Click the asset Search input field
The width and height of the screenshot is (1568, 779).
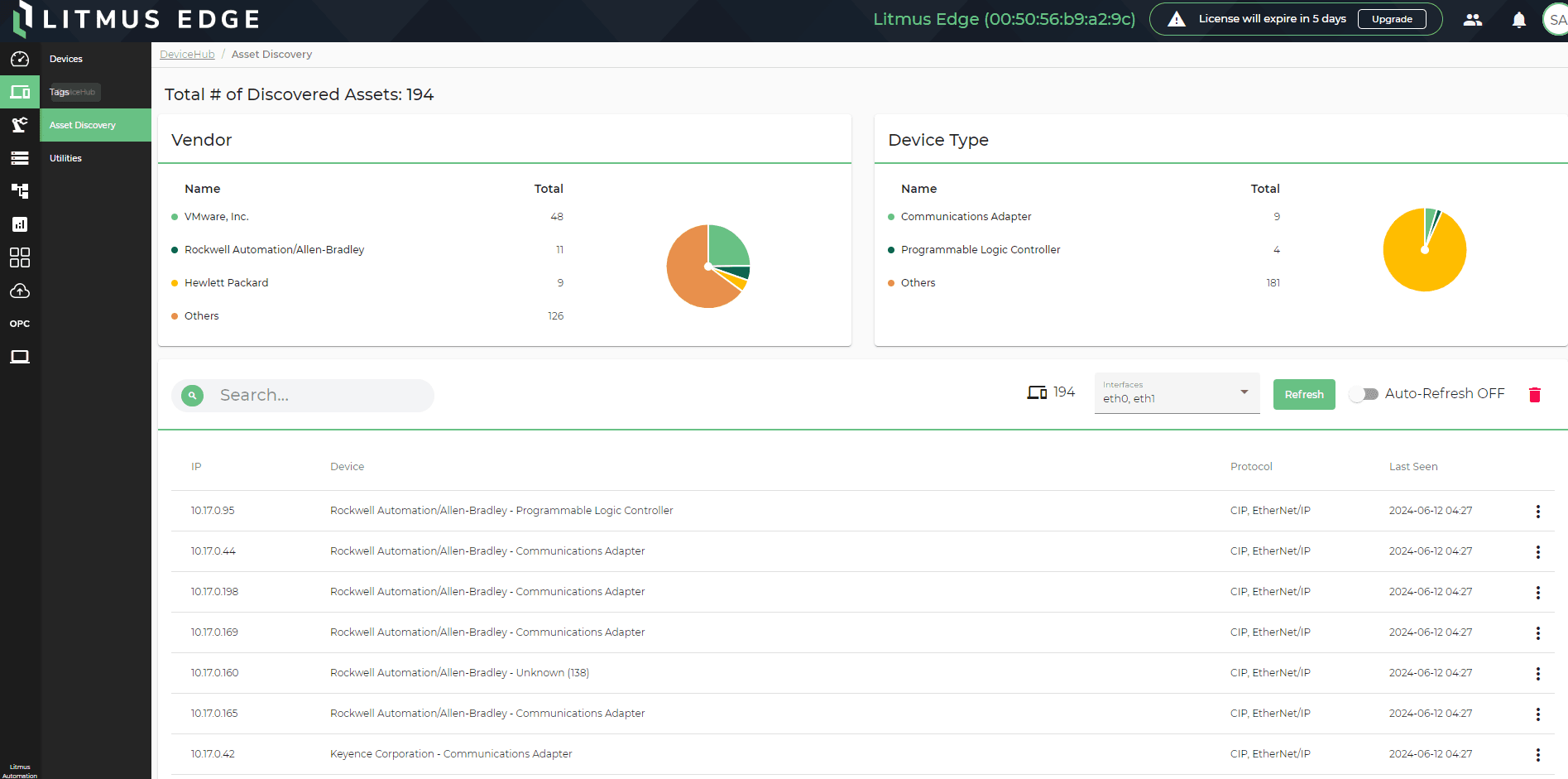click(x=319, y=396)
